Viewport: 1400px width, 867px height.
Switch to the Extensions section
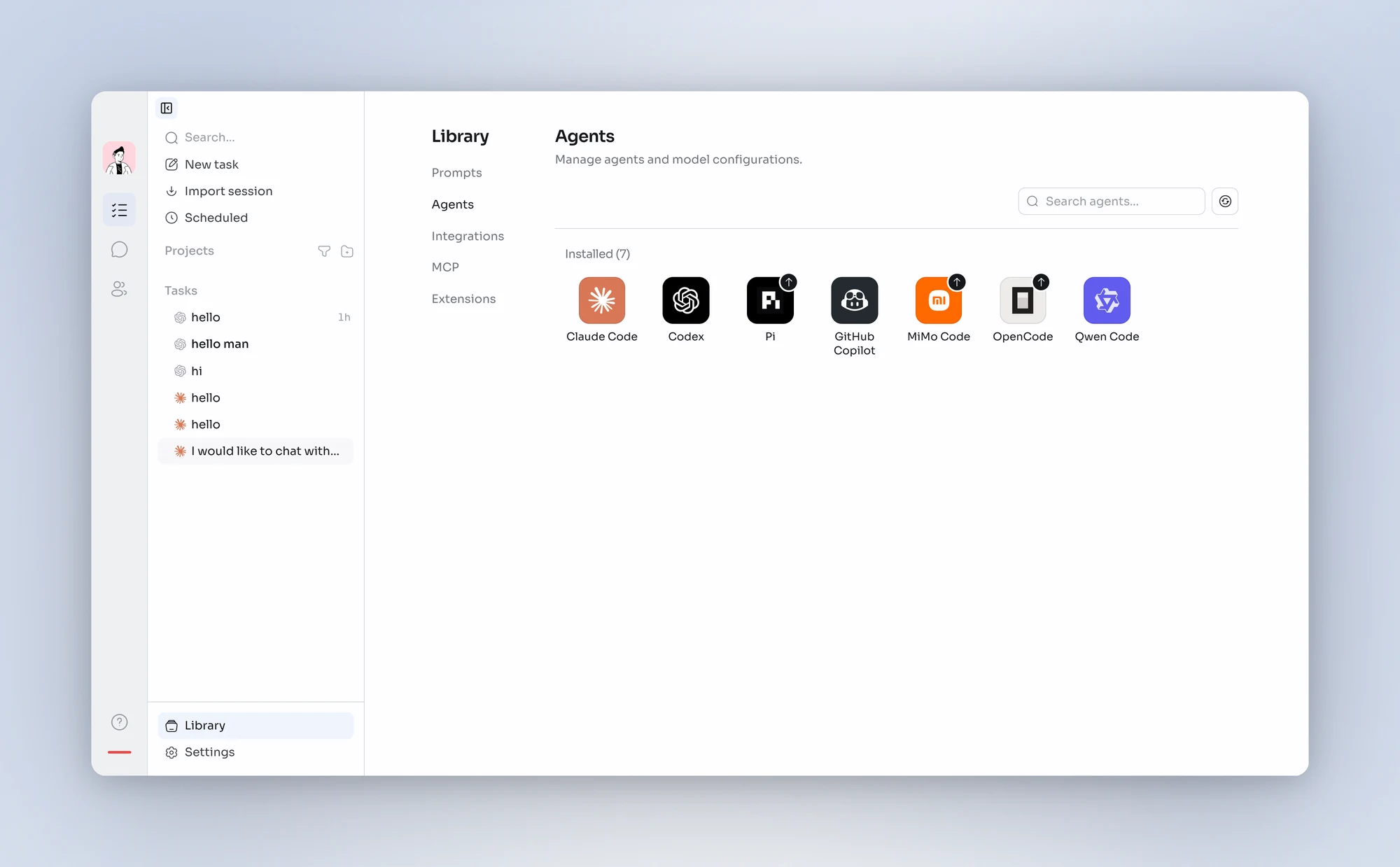click(463, 299)
